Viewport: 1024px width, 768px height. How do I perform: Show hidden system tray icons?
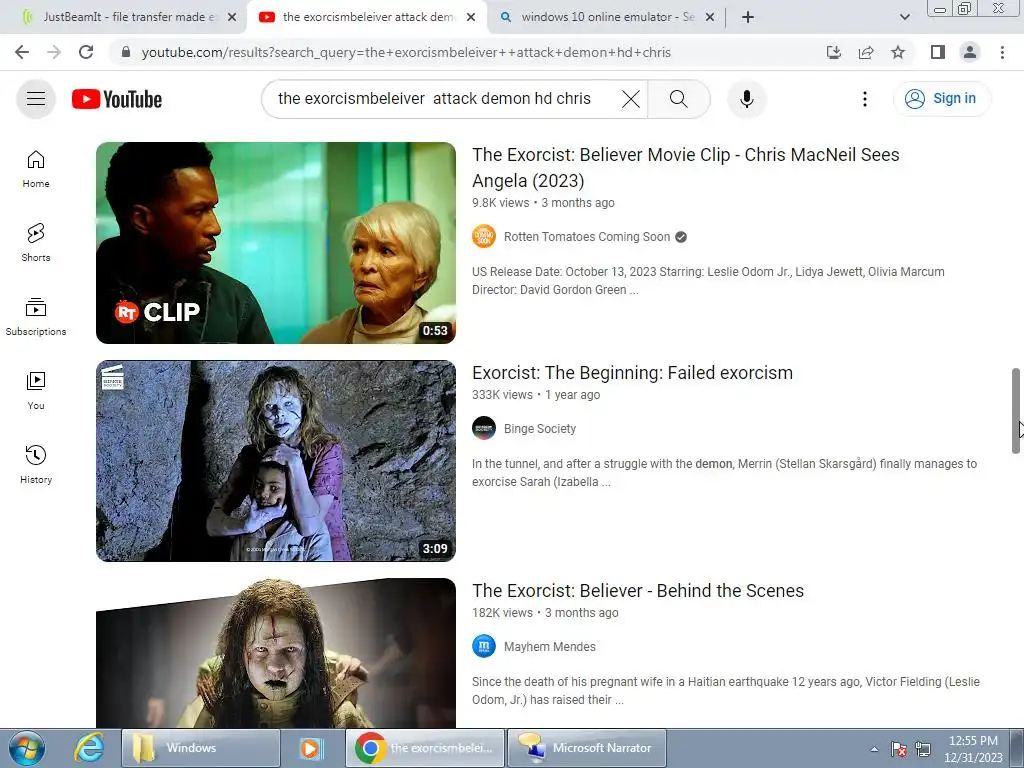click(874, 750)
